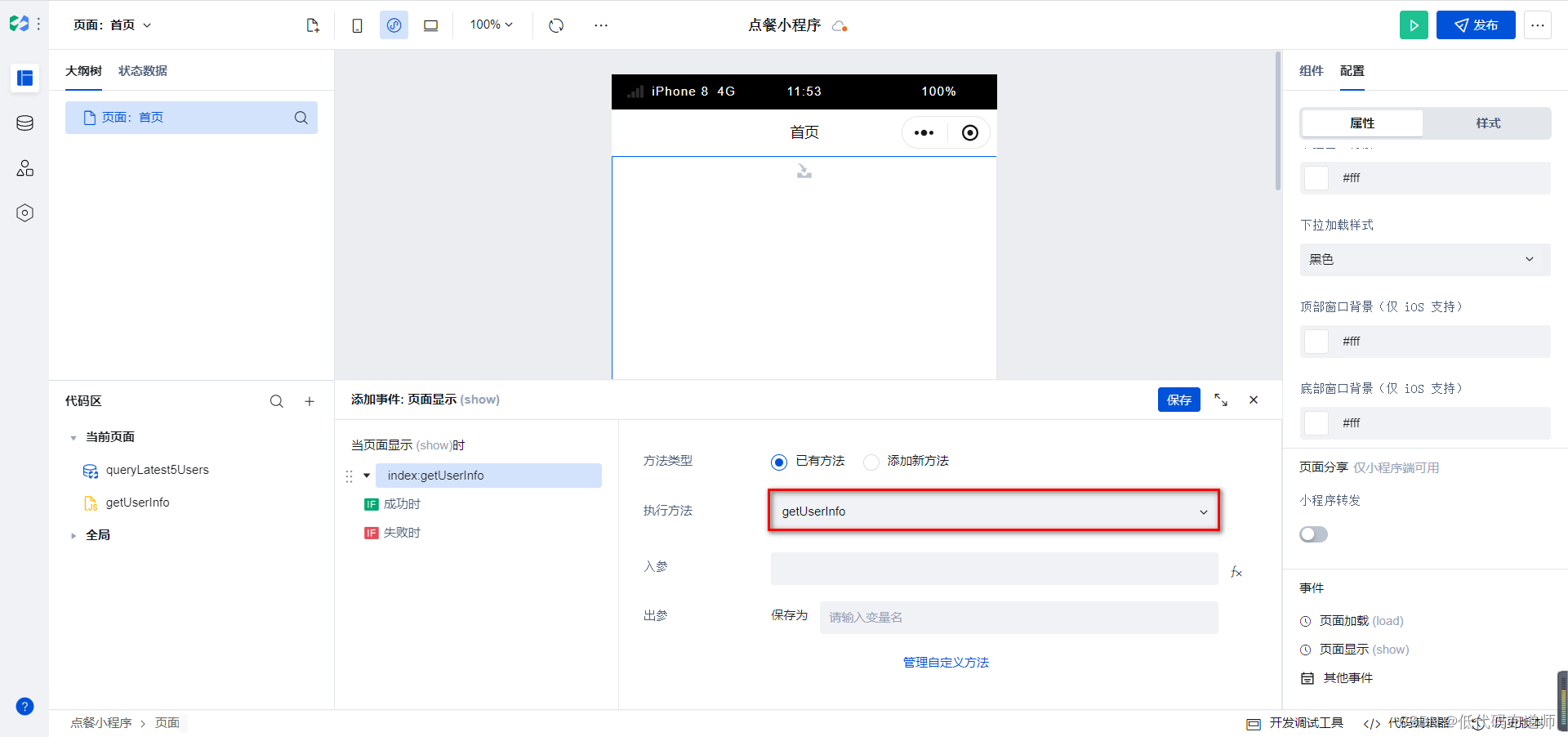Run the green preview play button
The height and width of the screenshot is (737, 1568).
click(1414, 25)
